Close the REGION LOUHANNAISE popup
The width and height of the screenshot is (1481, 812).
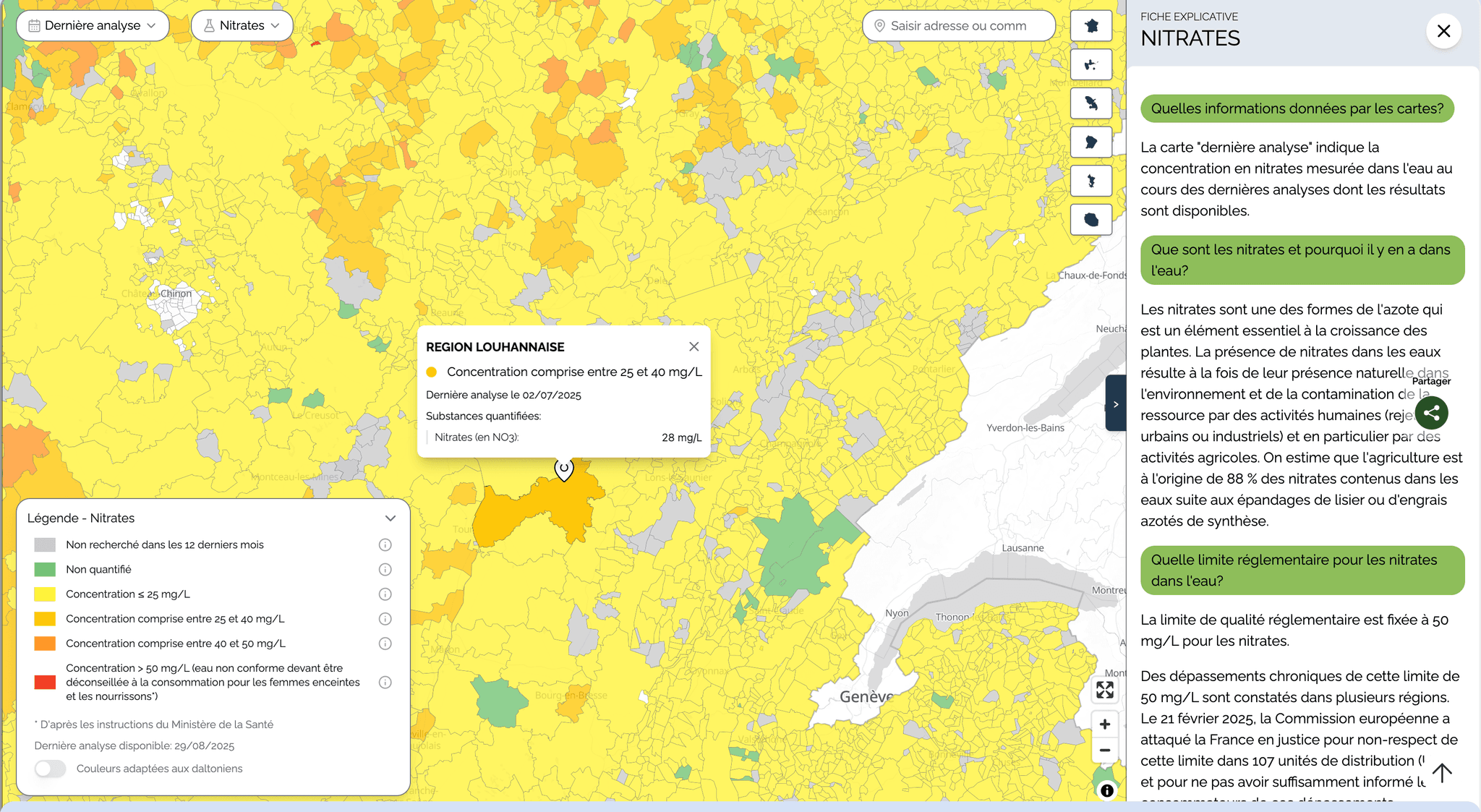[x=693, y=347]
